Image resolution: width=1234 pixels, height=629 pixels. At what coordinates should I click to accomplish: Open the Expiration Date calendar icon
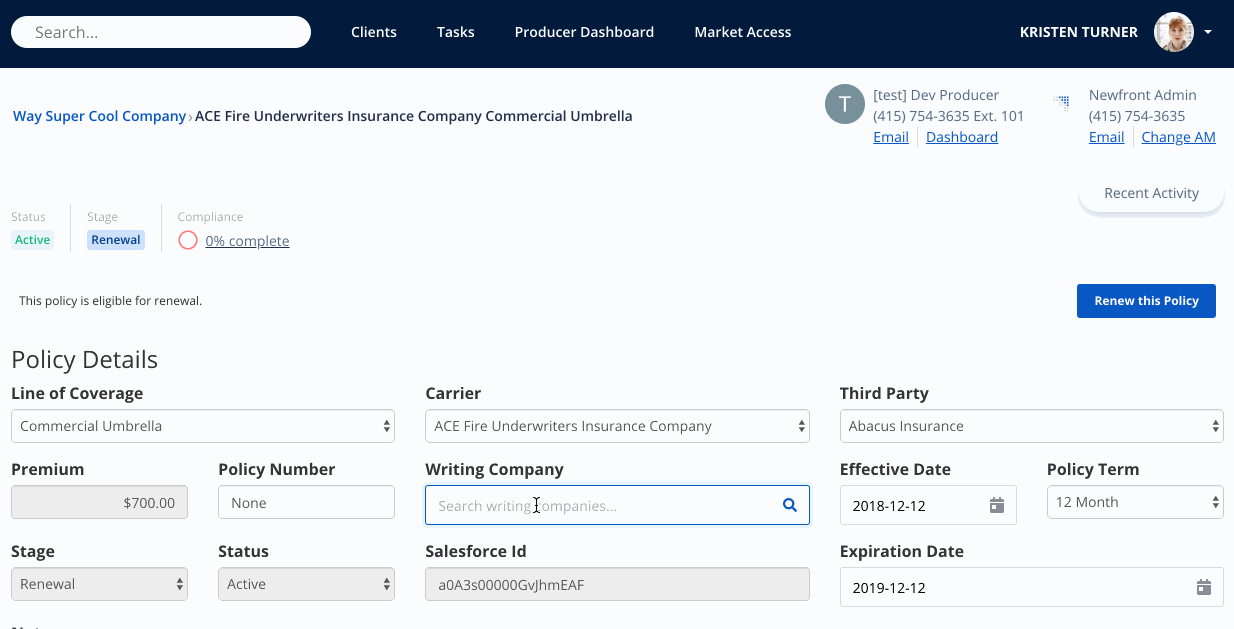coord(1203,588)
